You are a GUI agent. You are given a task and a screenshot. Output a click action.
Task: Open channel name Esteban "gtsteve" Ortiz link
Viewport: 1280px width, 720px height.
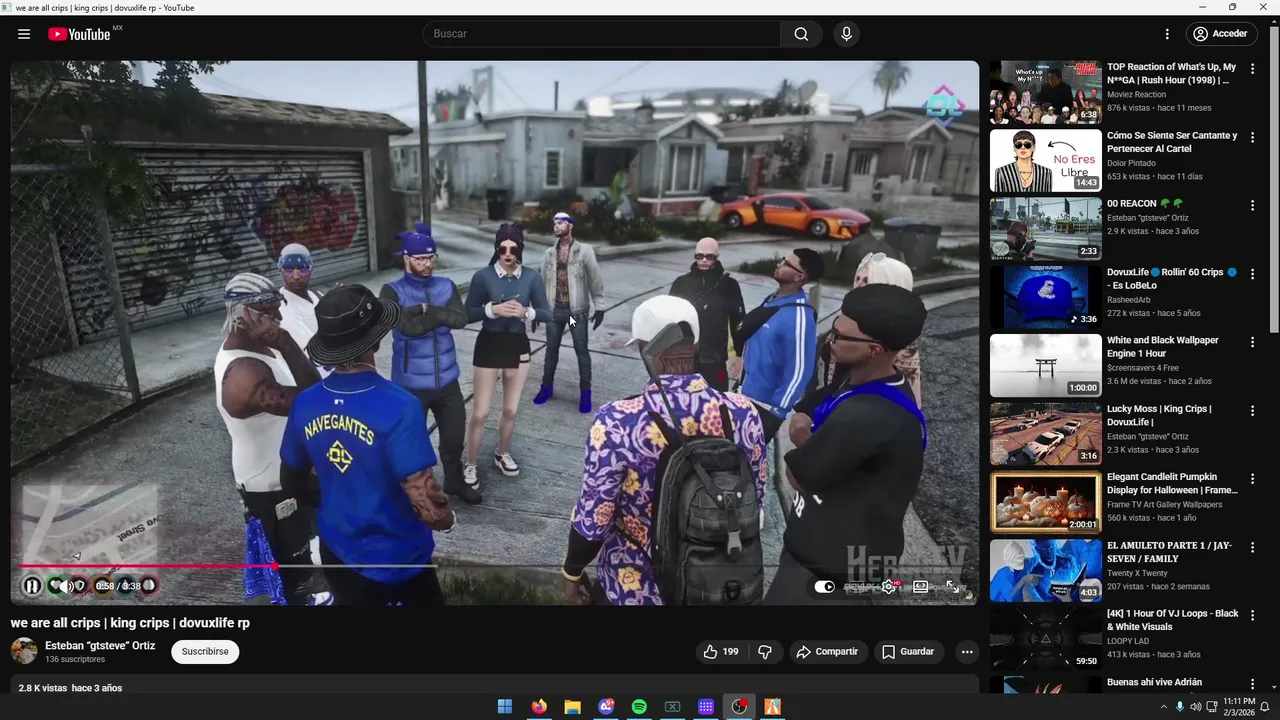click(100, 646)
